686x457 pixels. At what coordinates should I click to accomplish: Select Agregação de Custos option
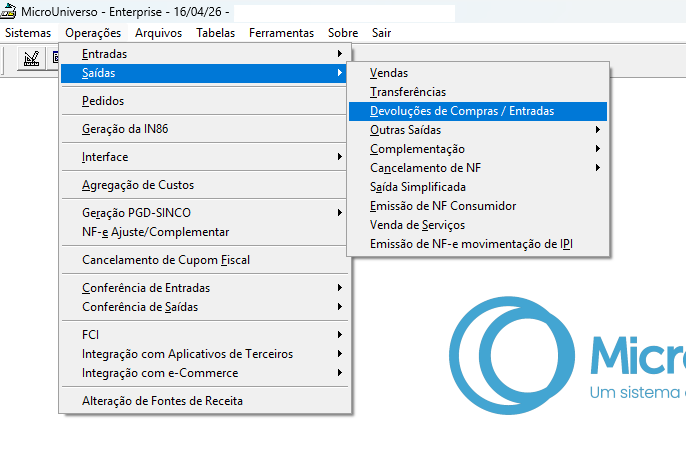pyautogui.click(x=138, y=185)
